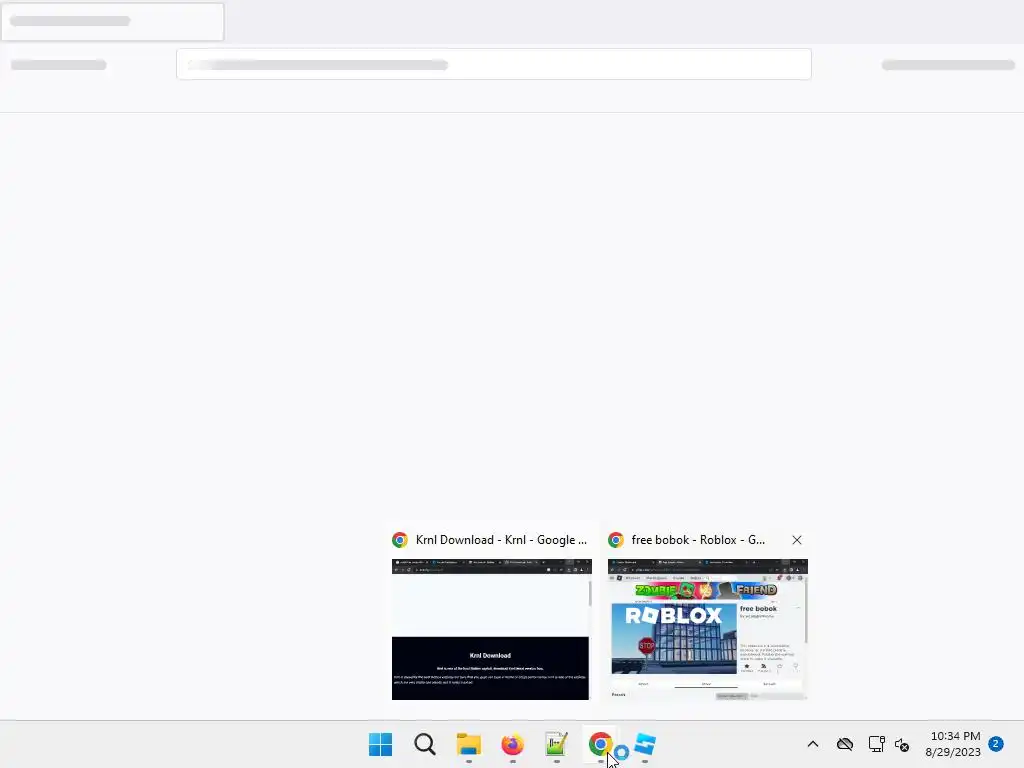This screenshot has height=768, width=1024.
Task: Open notification badge showing 2
Action: coord(996,744)
